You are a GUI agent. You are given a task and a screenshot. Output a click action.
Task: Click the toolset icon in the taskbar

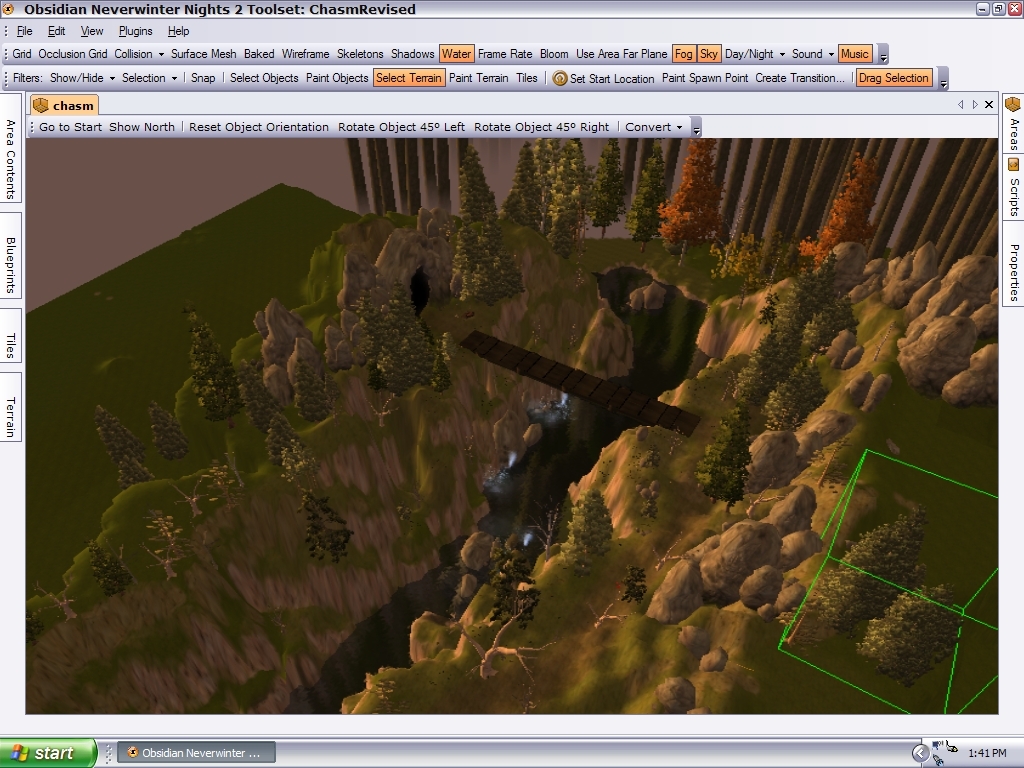point(132,753)
